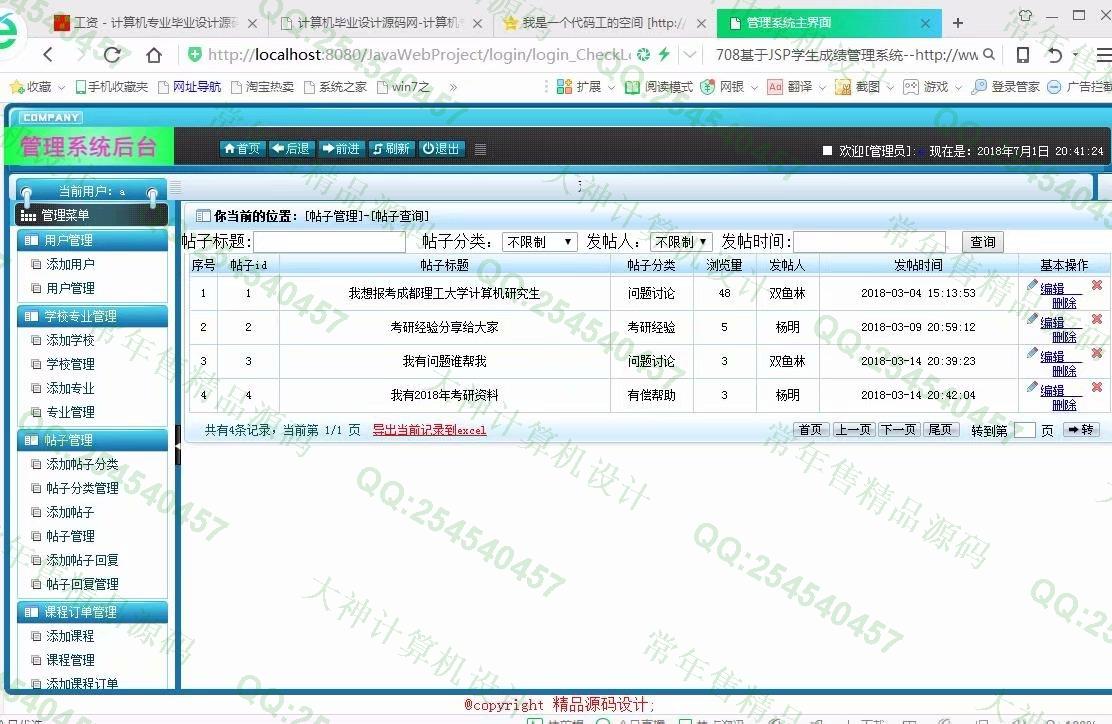Click the browser undo-close arrow icon
This screenshot has height=724, width=1112.
[x=1055, y=55]
